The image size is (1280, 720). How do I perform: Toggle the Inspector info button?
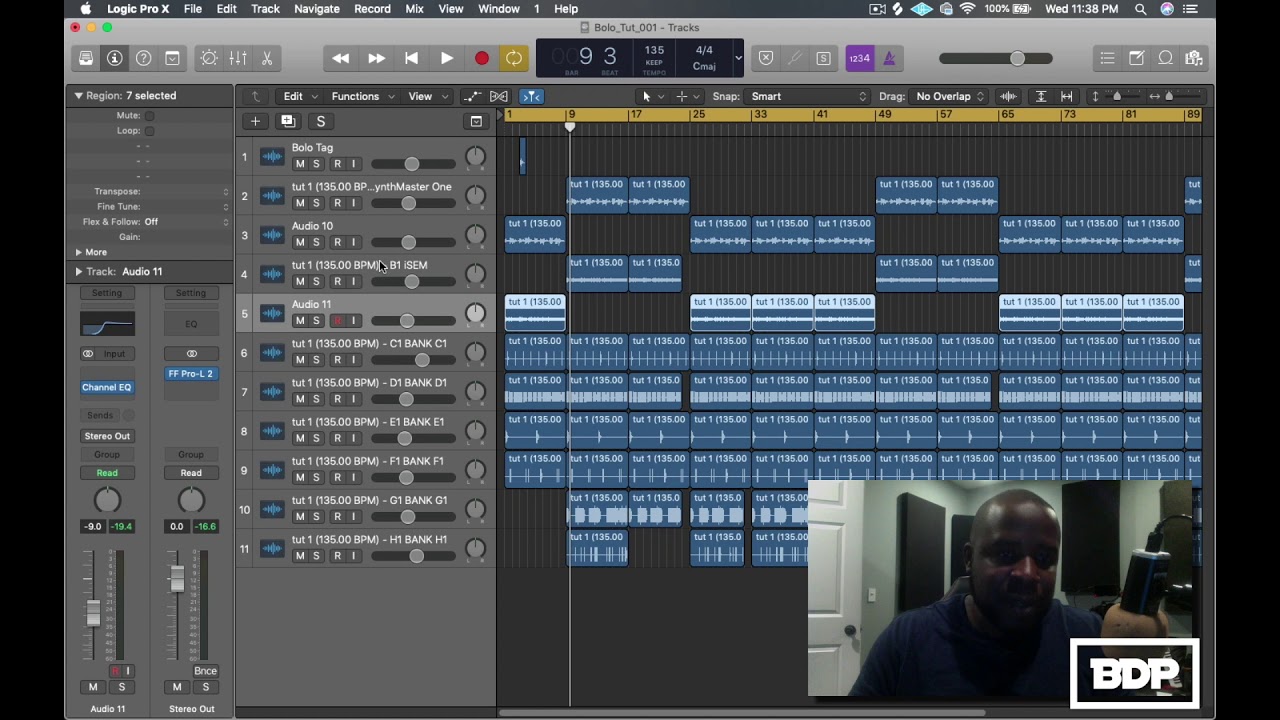(x=115, y=58)
